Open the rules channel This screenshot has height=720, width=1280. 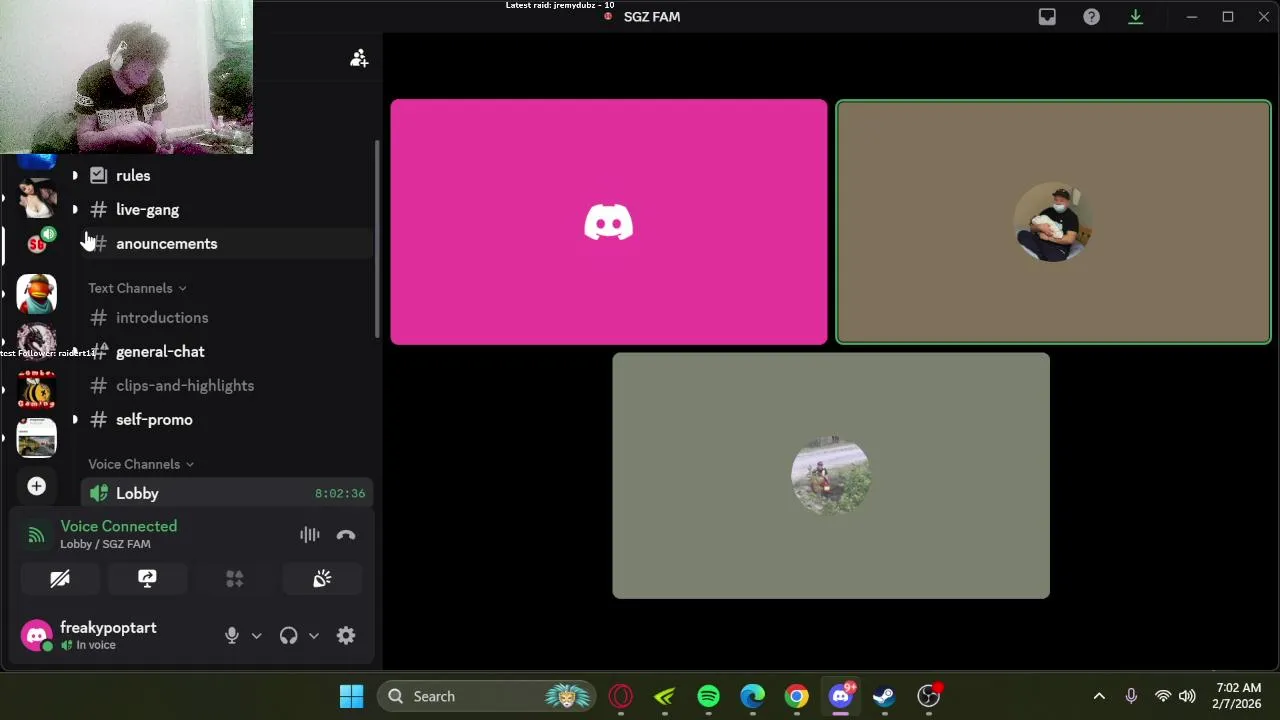[x=226, y=176]
